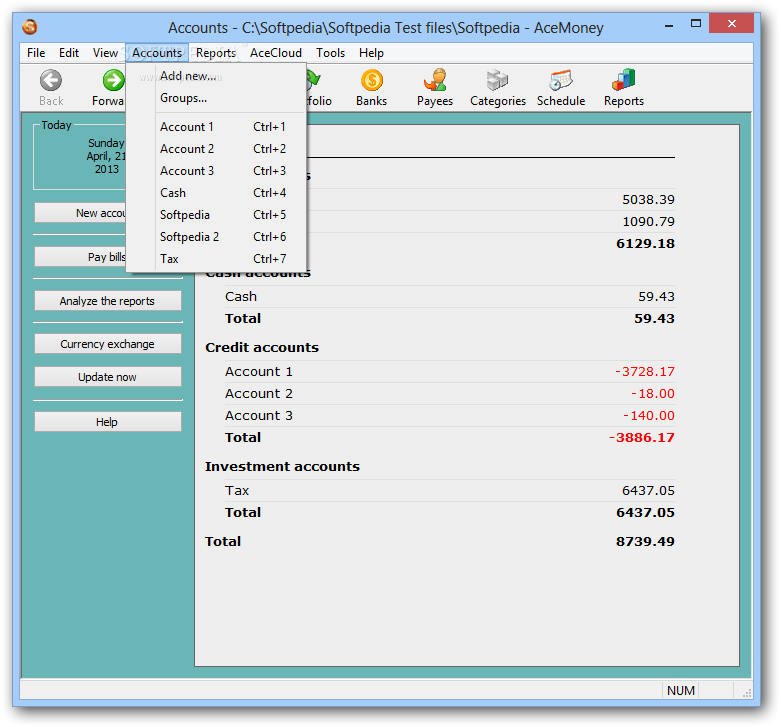Image resolution: width=781 pixels, height=727 pixels.
Task: Click the -3728.17 balance value
Action: click(645, 371)
